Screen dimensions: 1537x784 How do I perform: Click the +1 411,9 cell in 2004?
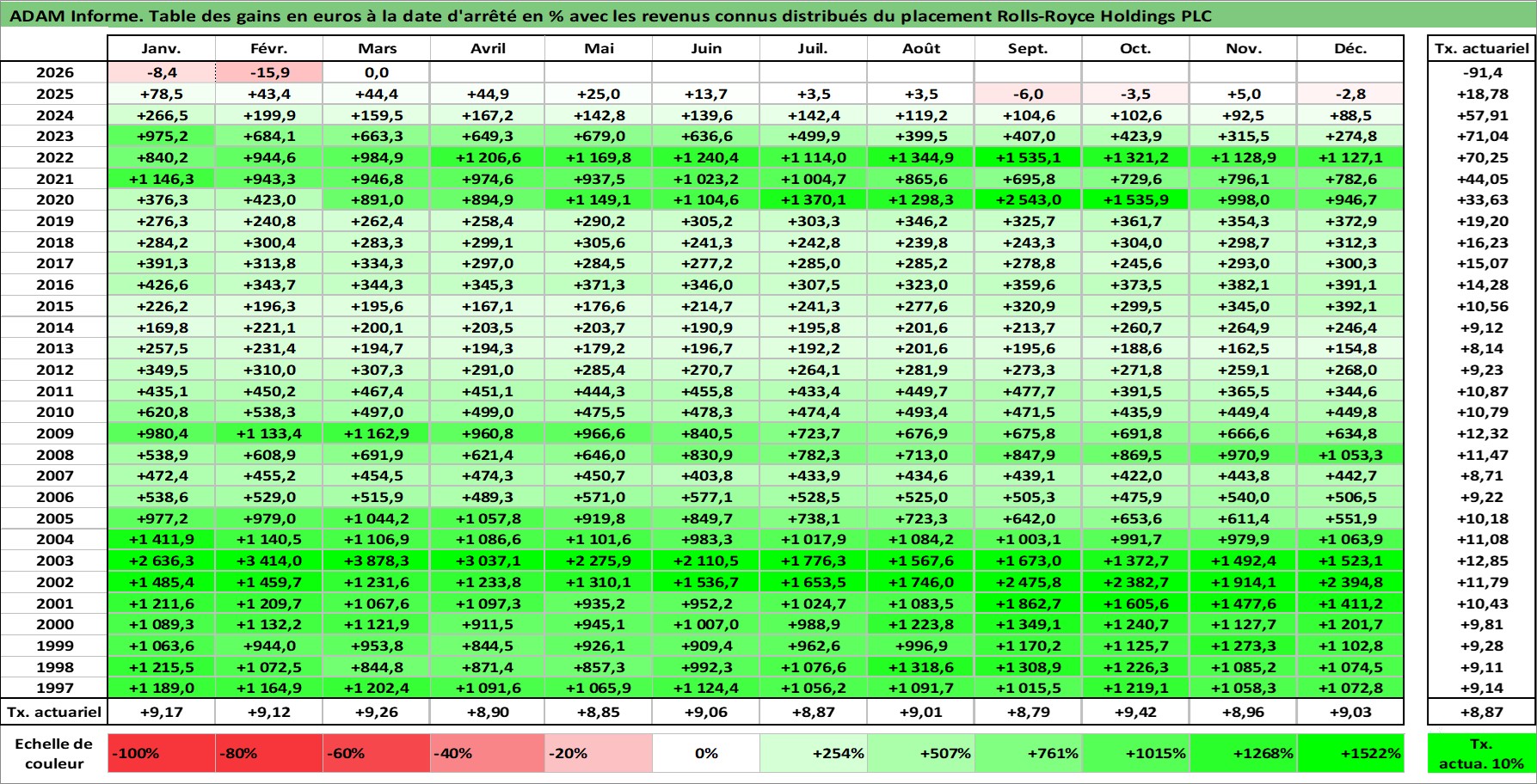coord(162,539)
